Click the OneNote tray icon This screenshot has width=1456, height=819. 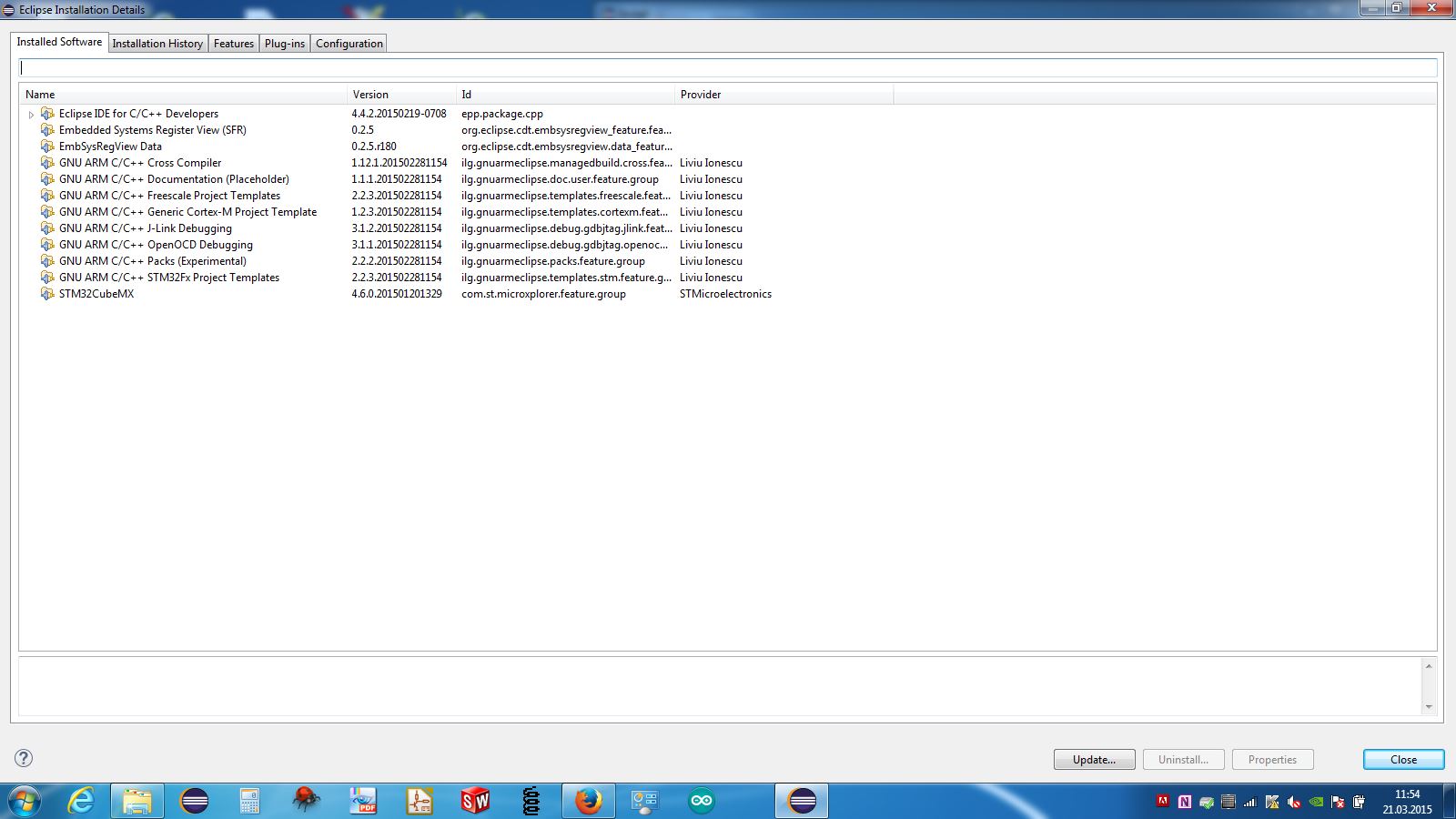coord(1185,802)
